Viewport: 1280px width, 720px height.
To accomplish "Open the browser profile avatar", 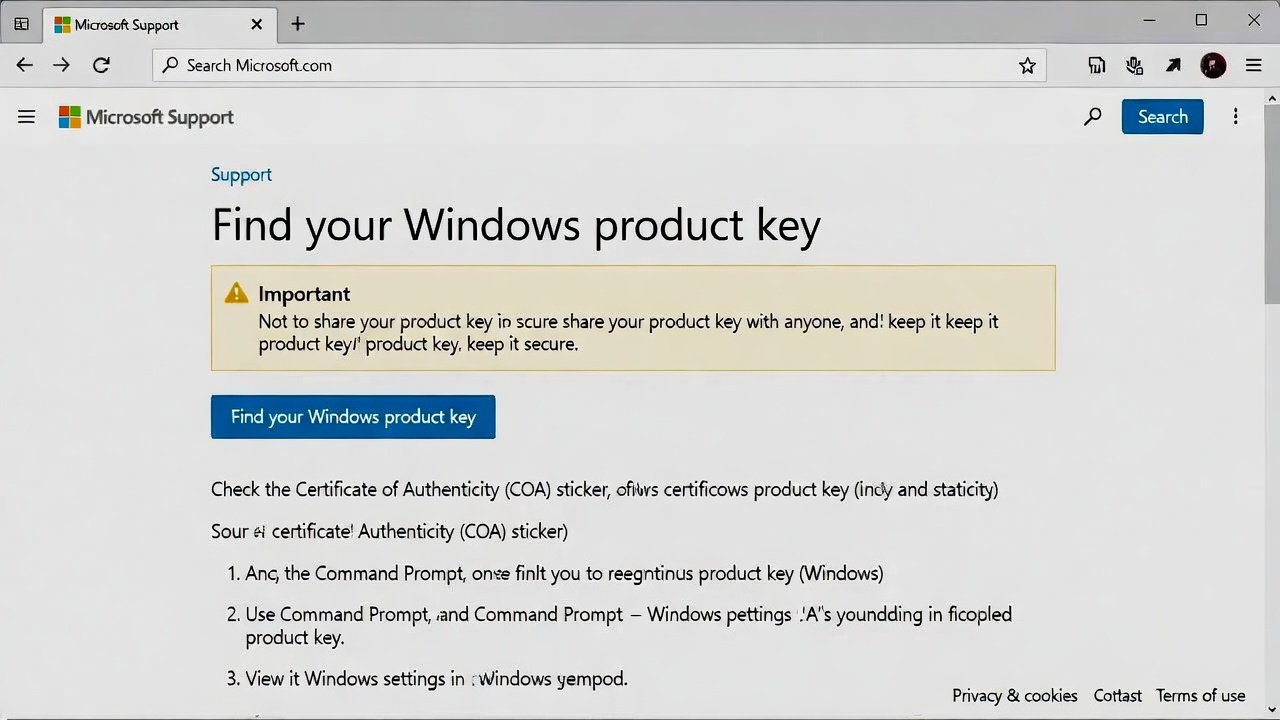I will [1213, 65].
